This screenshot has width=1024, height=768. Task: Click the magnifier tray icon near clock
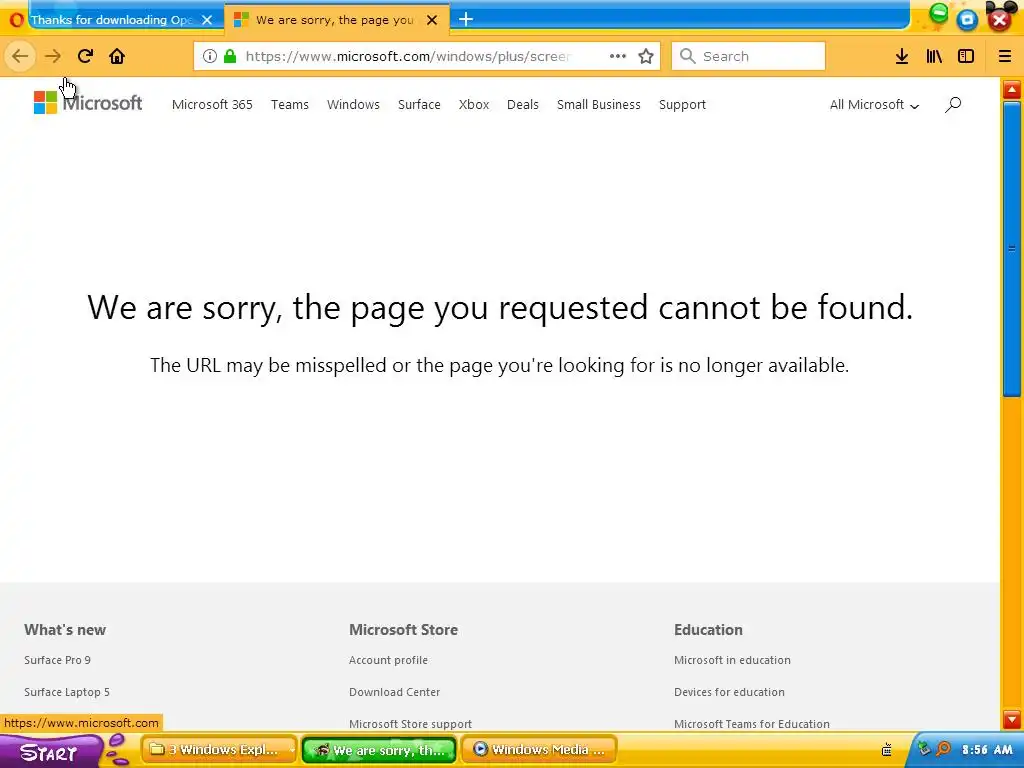943,749
